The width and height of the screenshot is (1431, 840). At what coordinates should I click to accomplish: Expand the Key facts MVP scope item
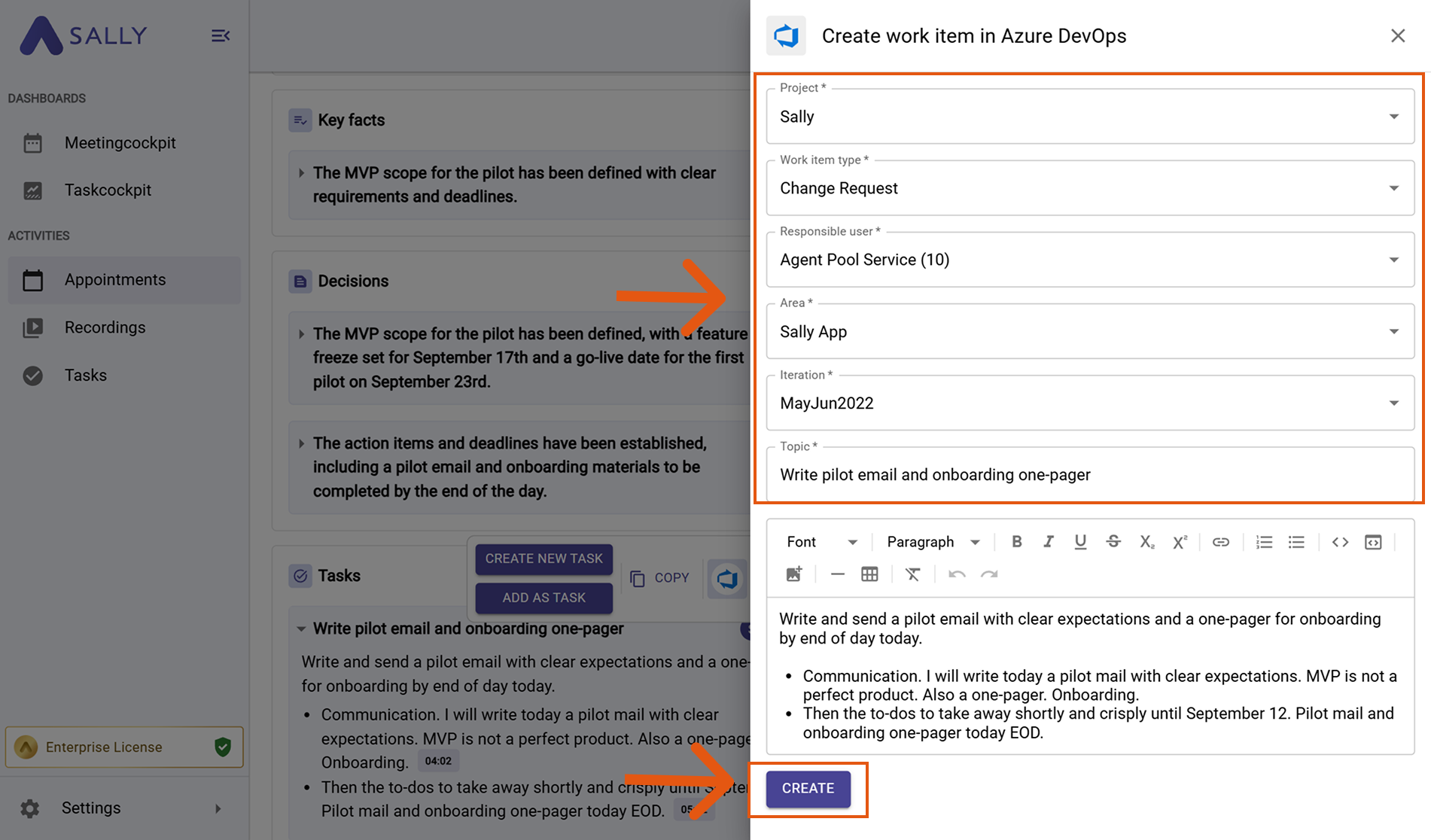[x=301, y=173]
